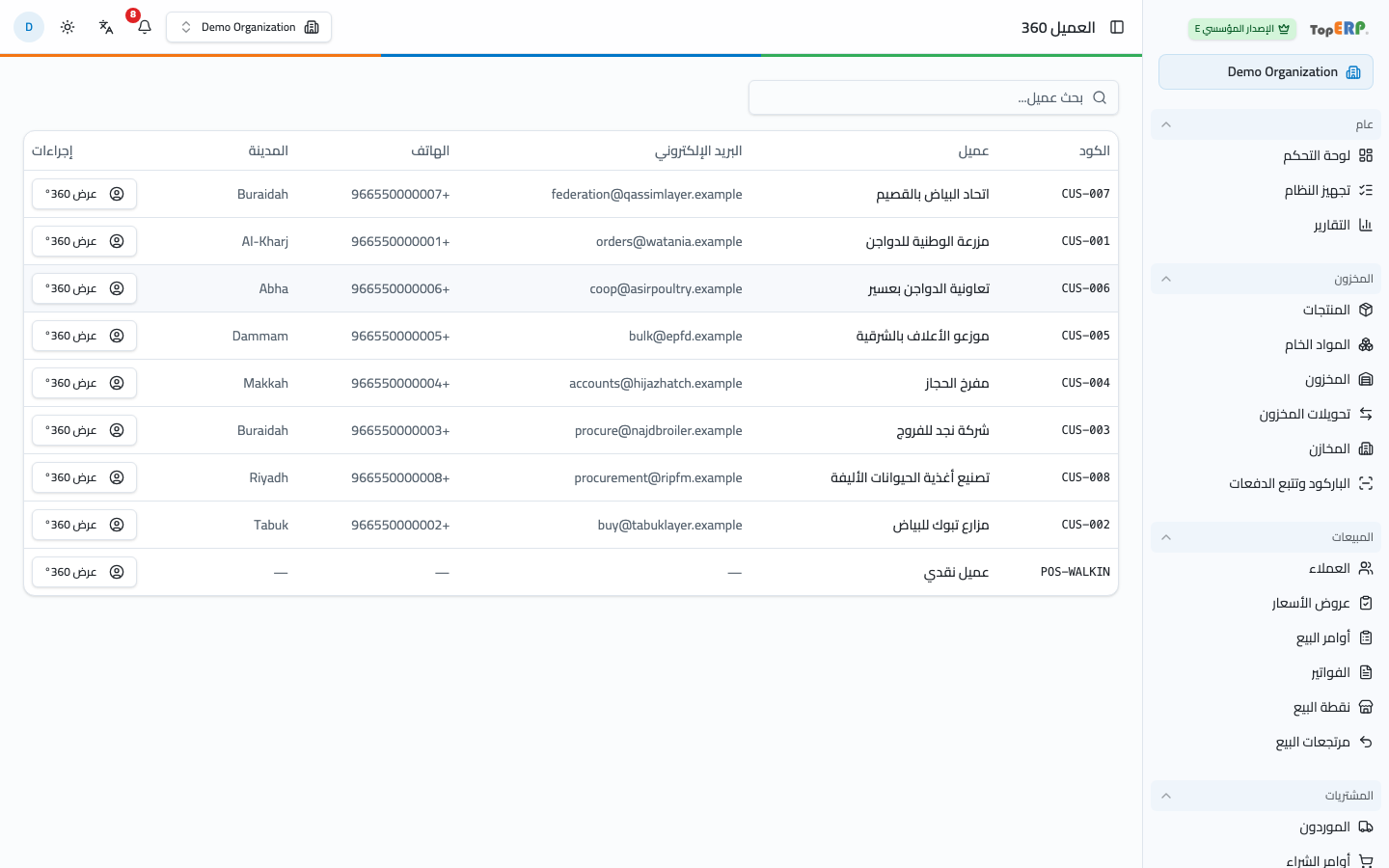Open 360 view for CUS-007

[x=85, y=194]
